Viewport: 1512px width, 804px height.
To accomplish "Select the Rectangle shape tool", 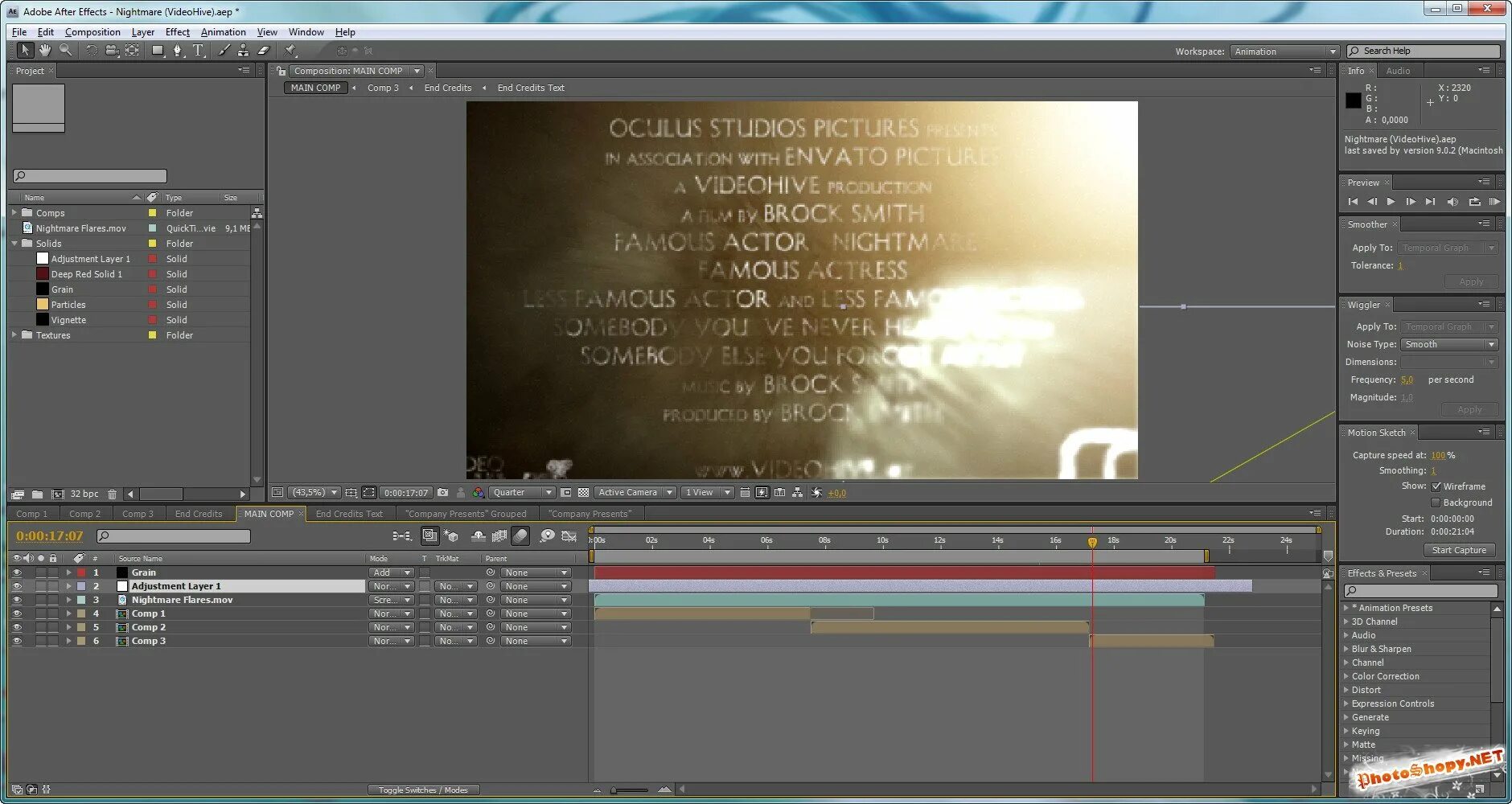I will tap(158, 51).
